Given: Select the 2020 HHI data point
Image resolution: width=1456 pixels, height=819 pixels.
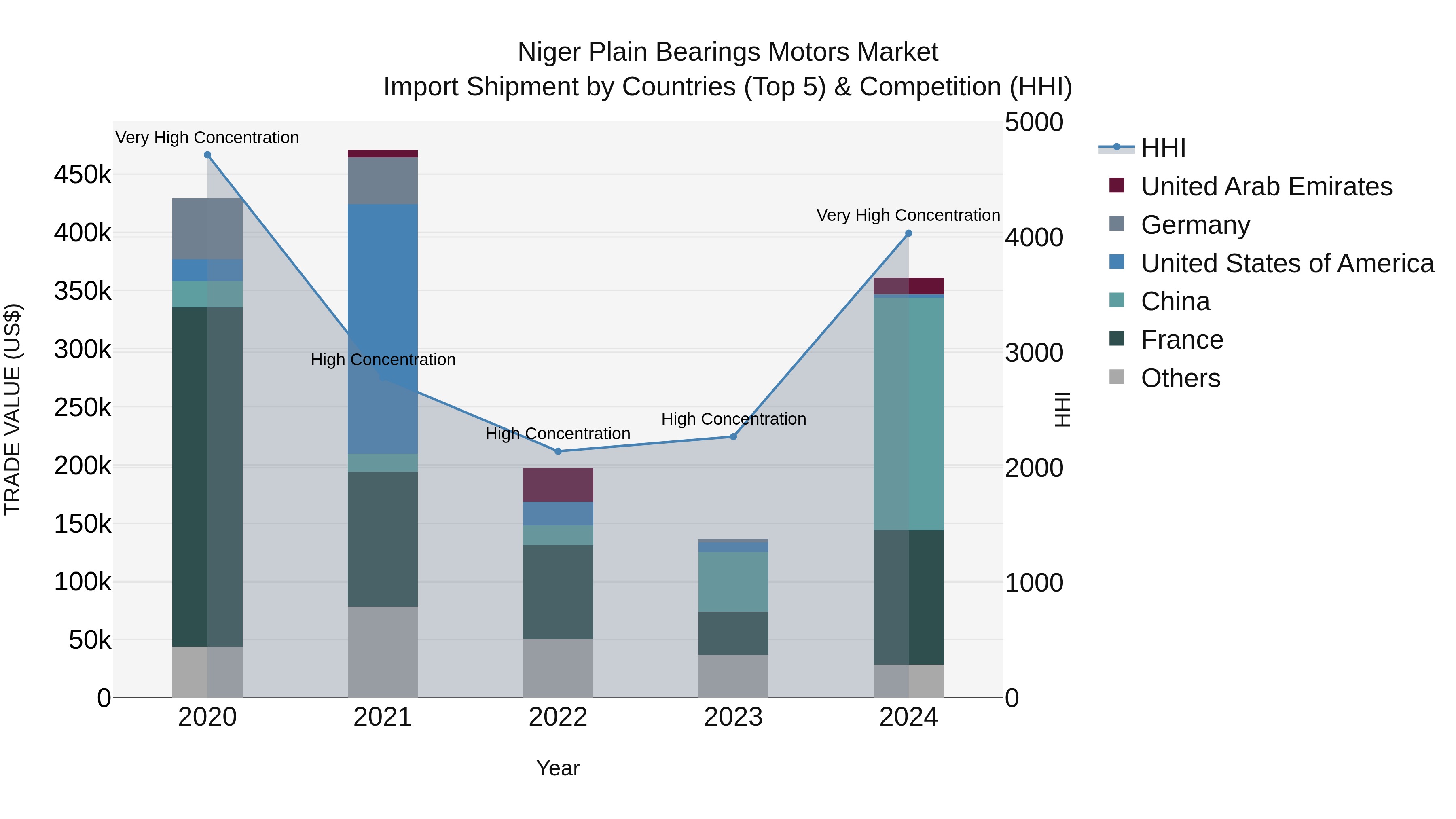Looking at the screenshot, I should (x=207, y=155).
